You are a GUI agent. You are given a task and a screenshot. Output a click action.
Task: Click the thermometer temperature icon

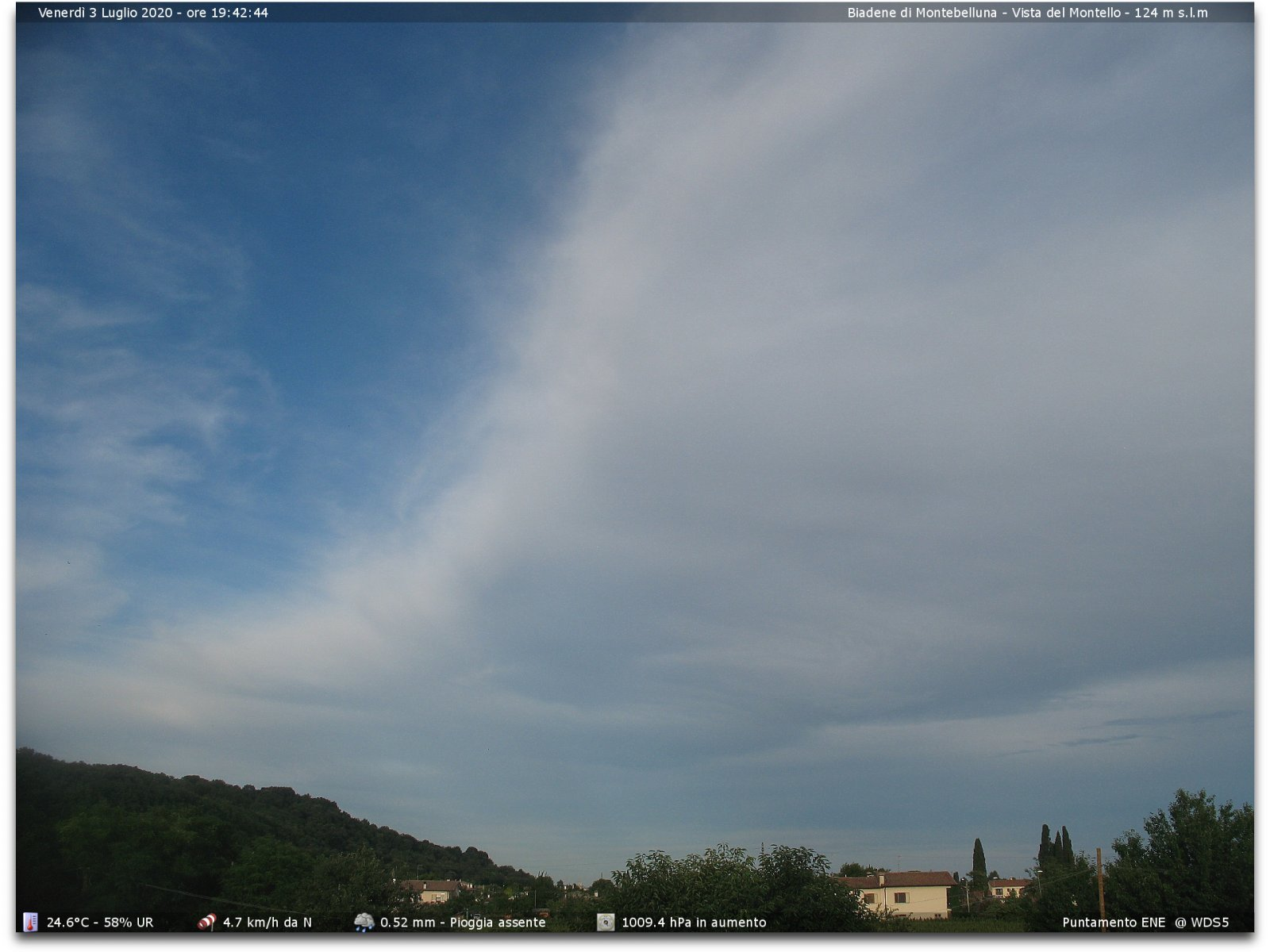30,922
